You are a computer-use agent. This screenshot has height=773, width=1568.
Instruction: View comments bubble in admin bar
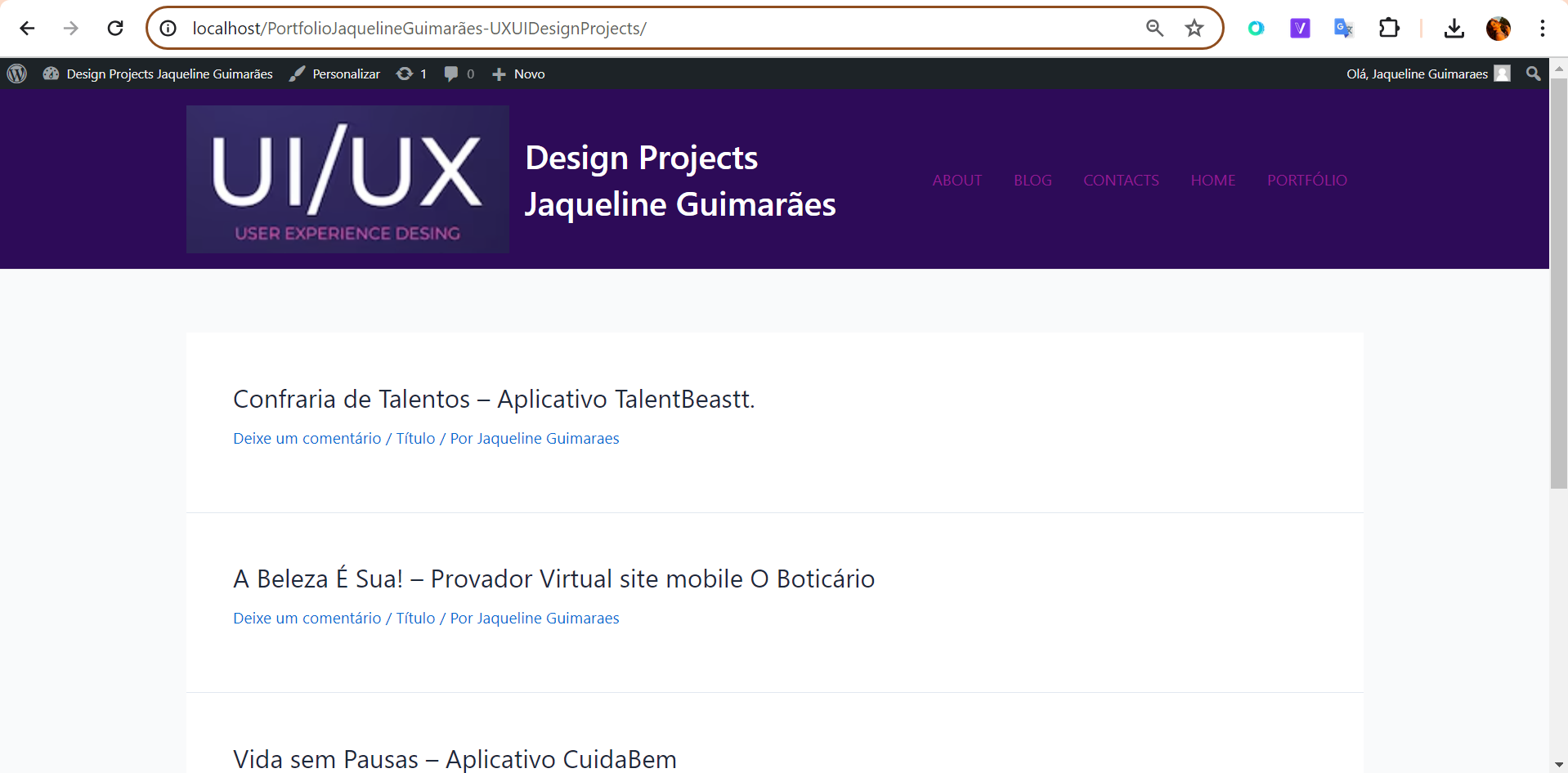(459, 74)
